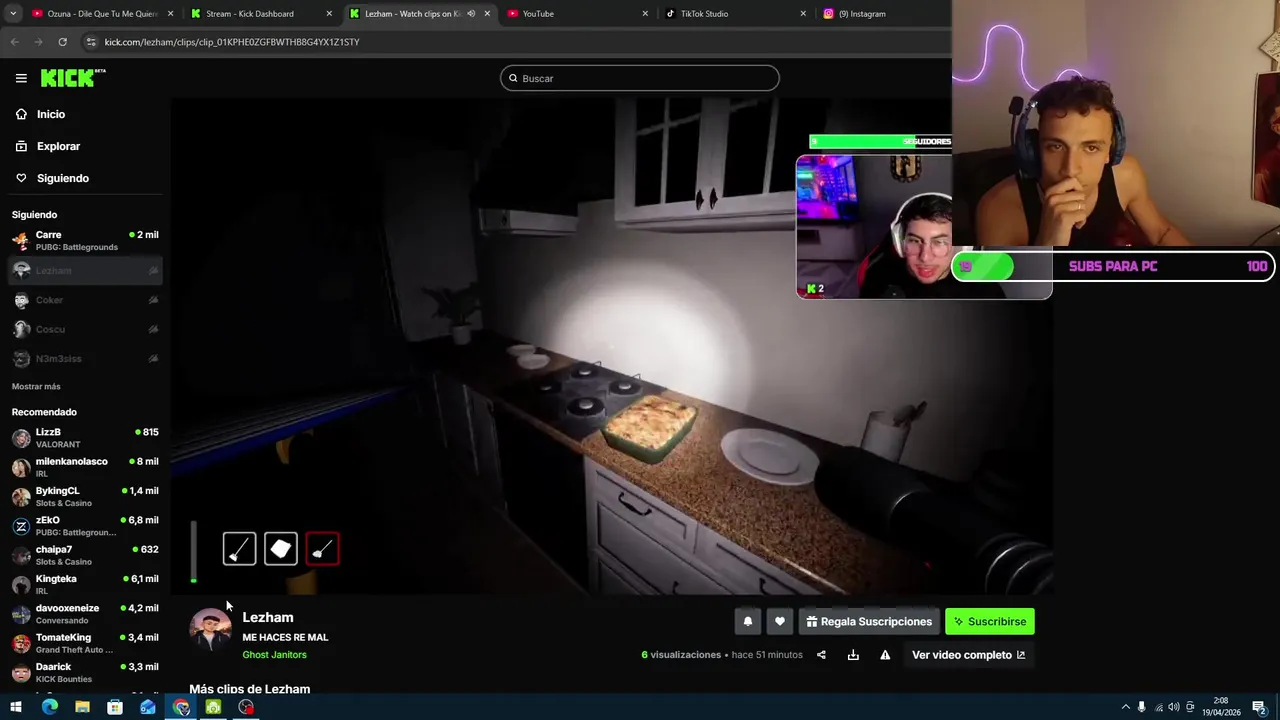This screenshot has height=720, width=1280.
Task: Click the clip video player
Action: click(611, 346)
